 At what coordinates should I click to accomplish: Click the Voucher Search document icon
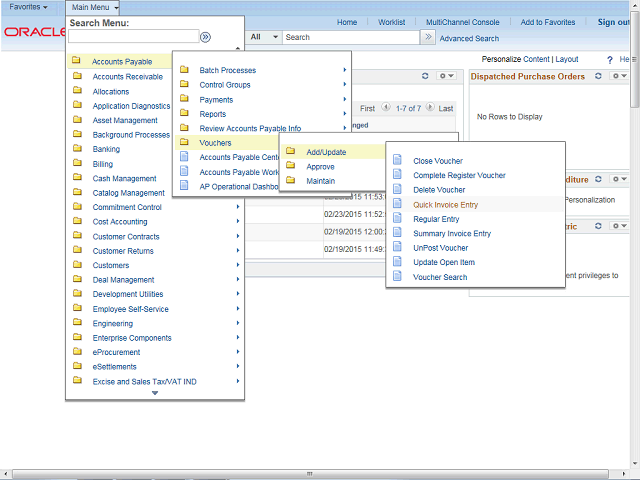pos(397,277)
